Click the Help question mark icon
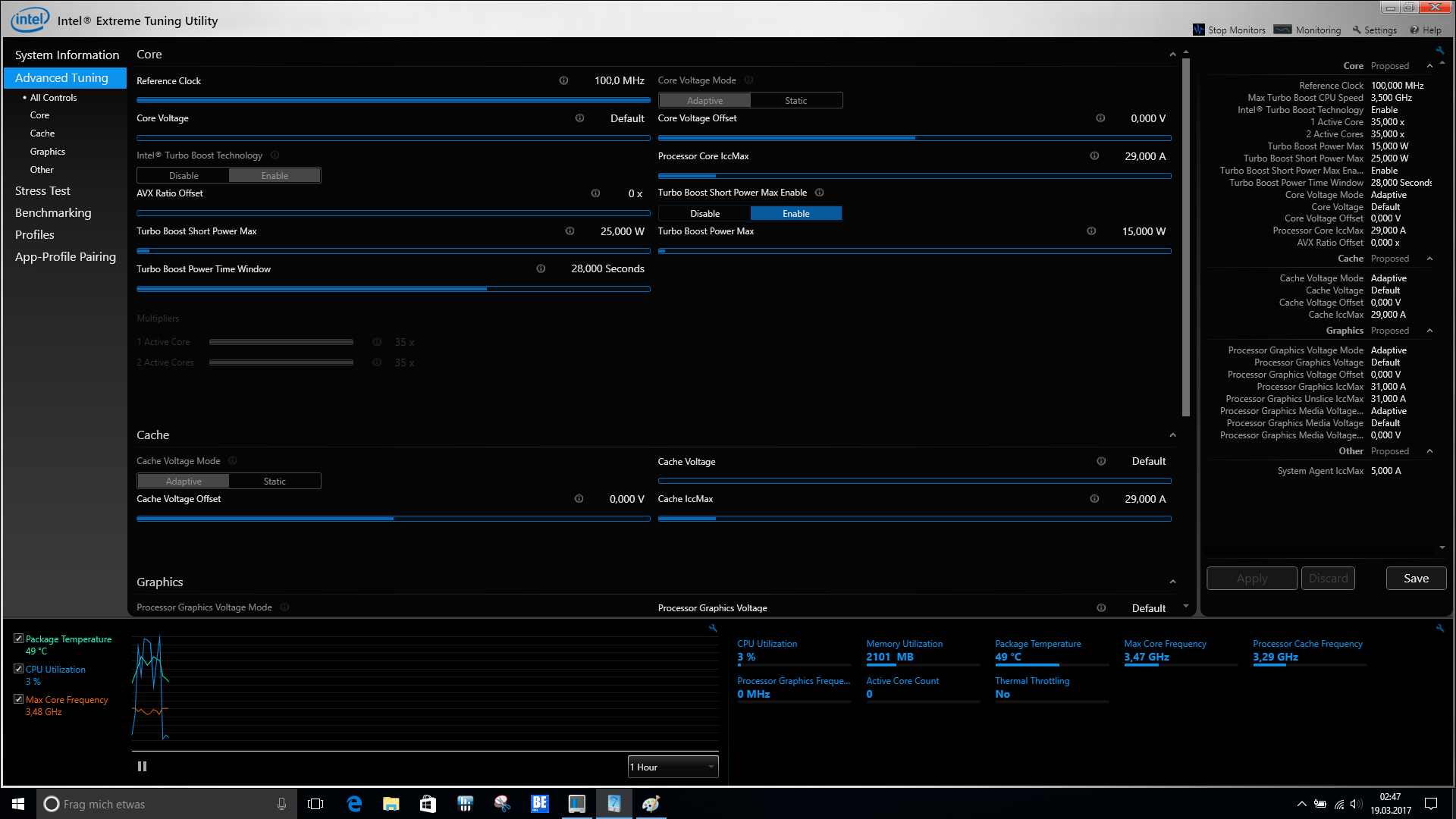Image resolution: width=1456 pixels, height=819 pixels. (x=1414, y=30)
